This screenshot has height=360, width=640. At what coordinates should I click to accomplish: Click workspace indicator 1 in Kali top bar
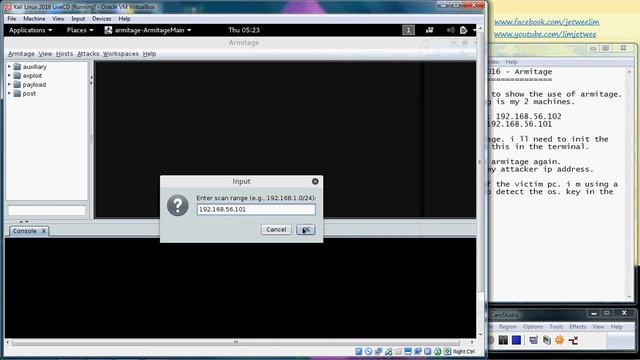click(x=409, y=30)
